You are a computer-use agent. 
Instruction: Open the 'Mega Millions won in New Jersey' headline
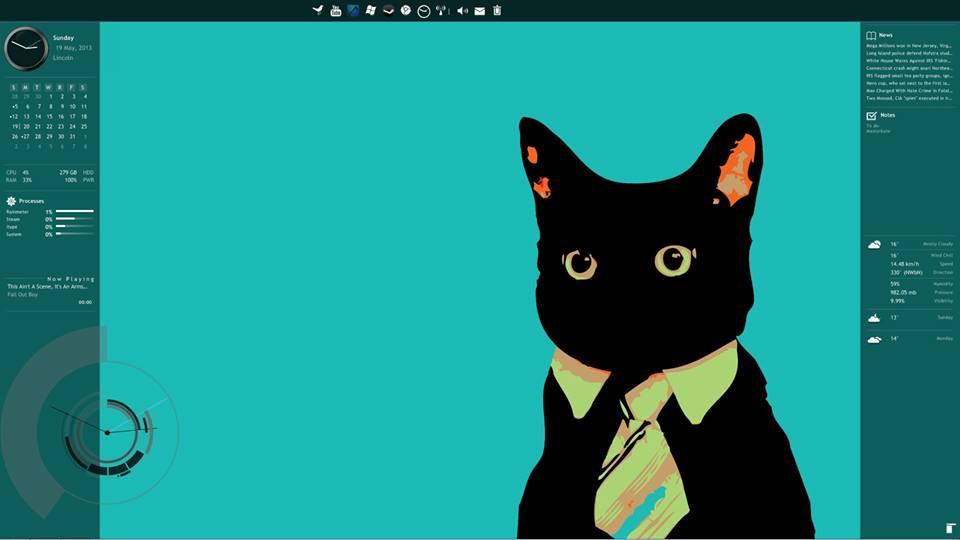(x=909, y=46)
